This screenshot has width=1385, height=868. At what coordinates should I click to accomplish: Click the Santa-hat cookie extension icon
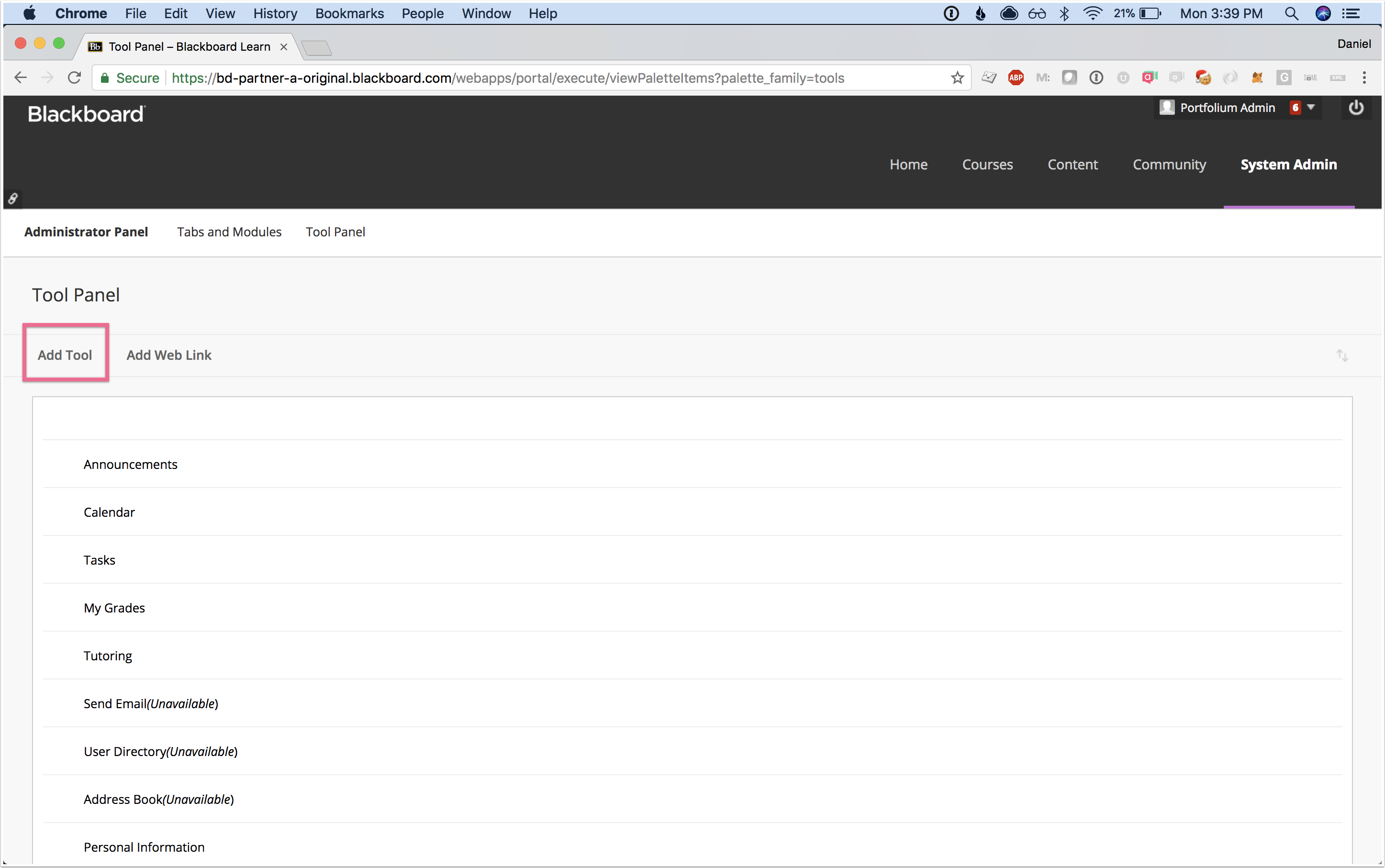(x=1203, y=78)
